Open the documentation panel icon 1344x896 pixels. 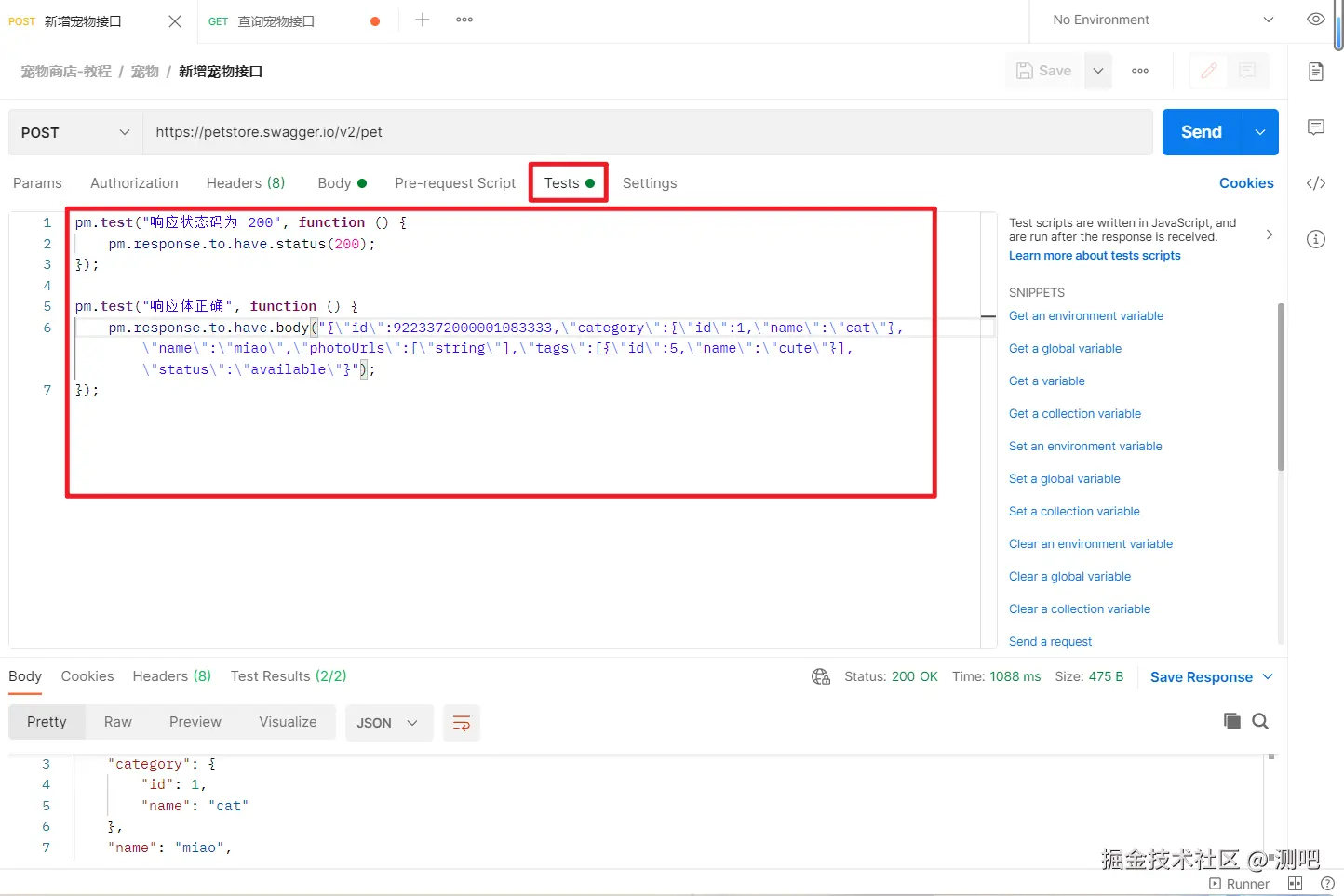[x=1315, y=72]
